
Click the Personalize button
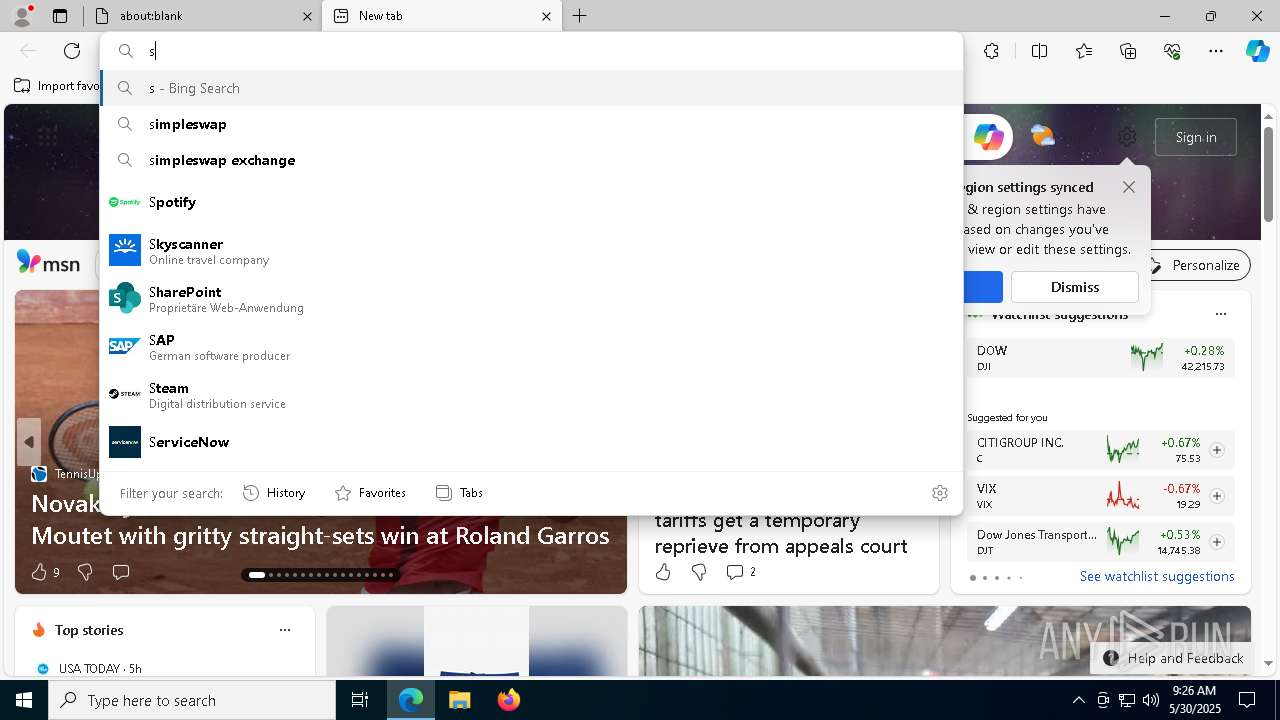pos(1196,265)
